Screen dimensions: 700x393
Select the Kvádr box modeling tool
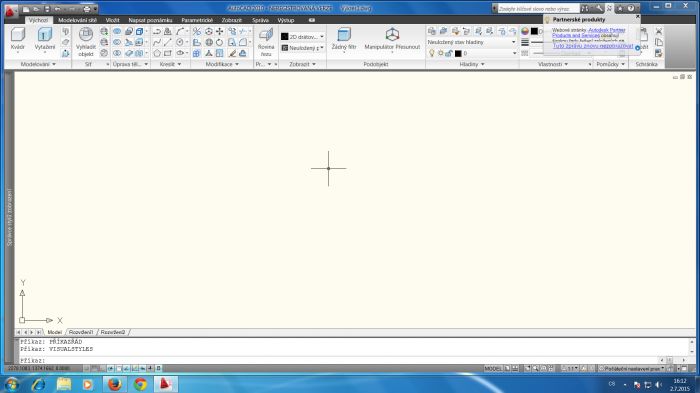(18, 39)
